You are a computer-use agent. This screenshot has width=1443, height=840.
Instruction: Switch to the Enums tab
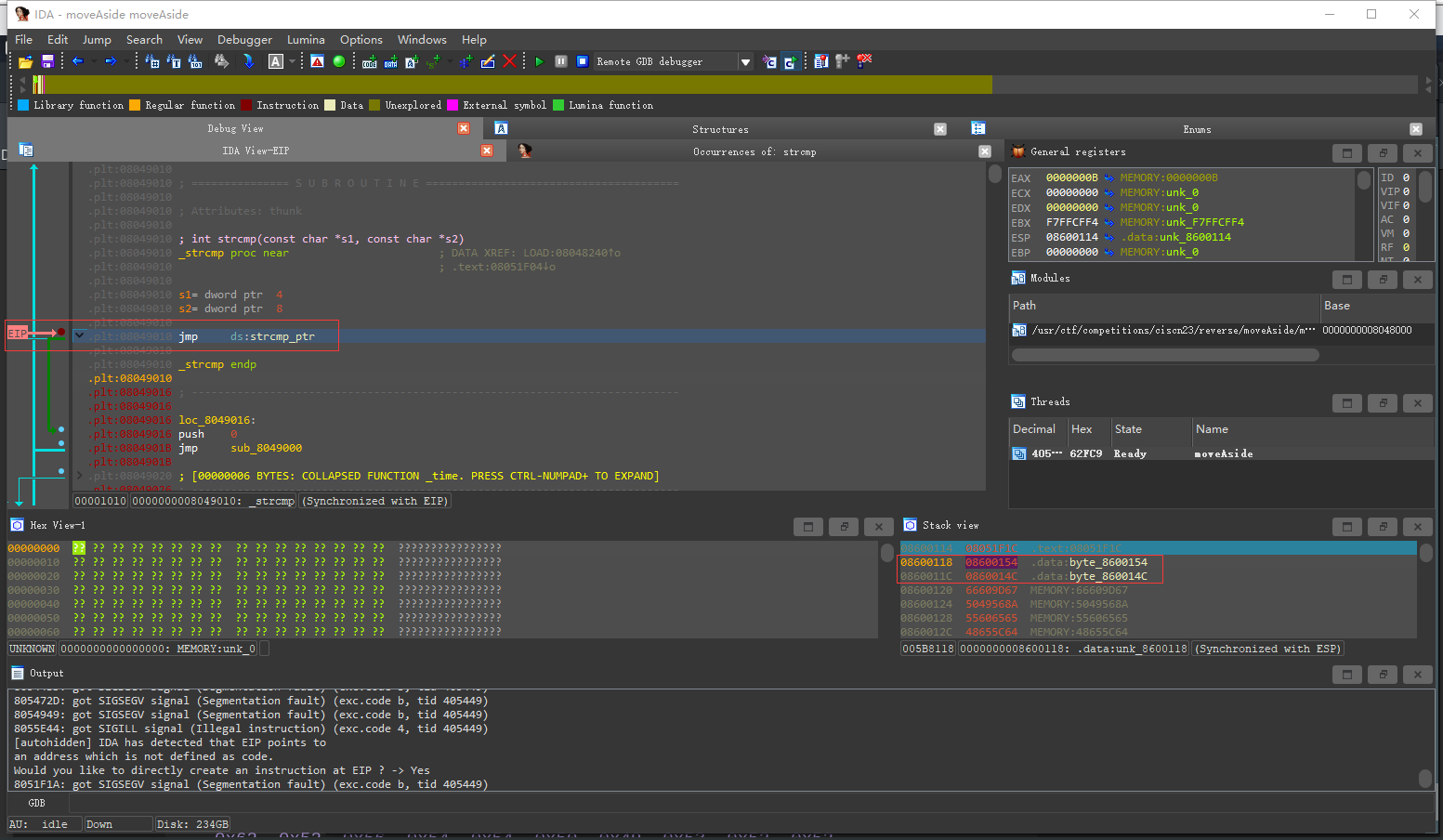(1197, 129)
